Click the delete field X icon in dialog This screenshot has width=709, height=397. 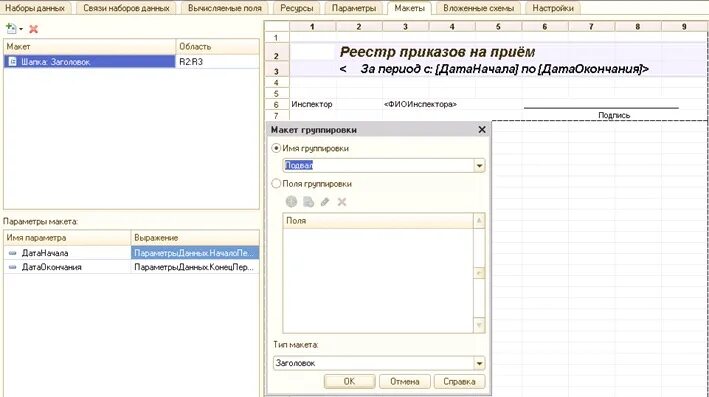point(342,202)
